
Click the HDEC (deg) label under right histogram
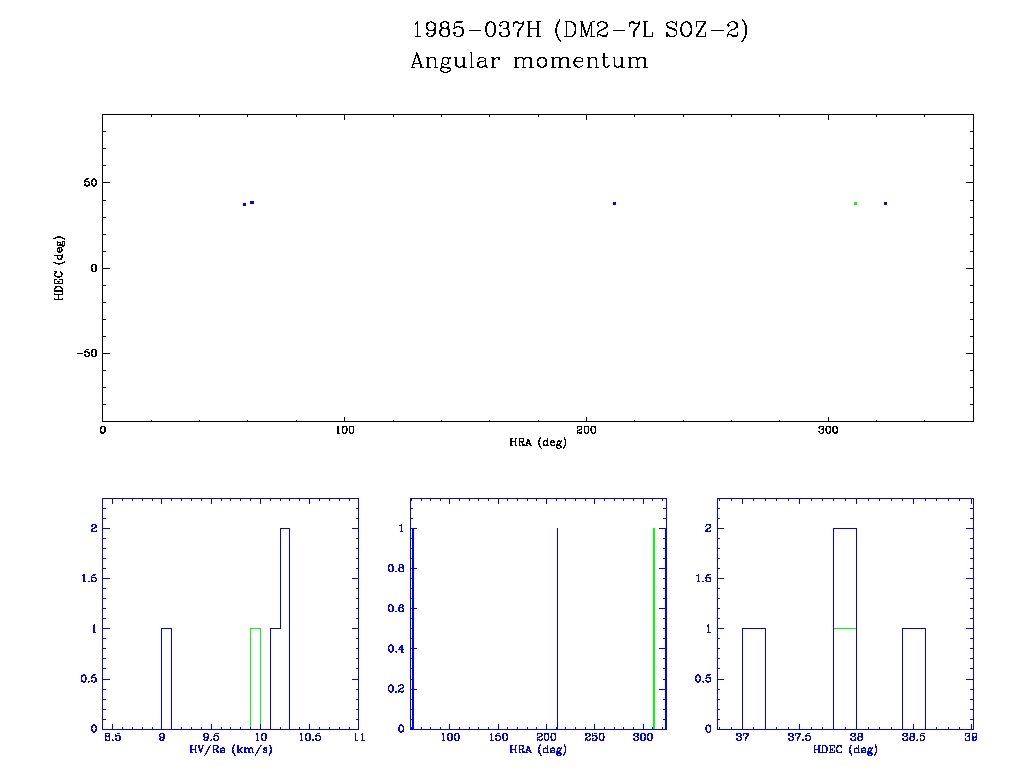point(845,749)
